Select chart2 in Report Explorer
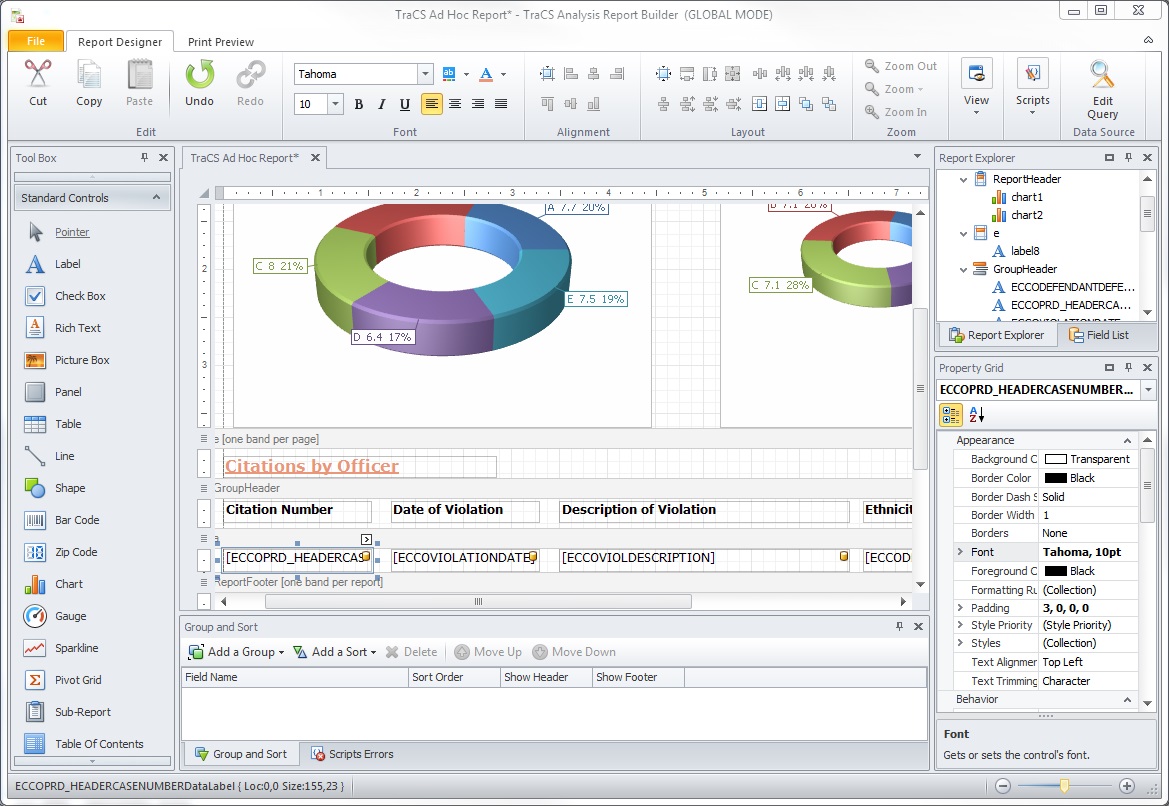This screenshot has height=806, width=1169. tap(1027, 215)
